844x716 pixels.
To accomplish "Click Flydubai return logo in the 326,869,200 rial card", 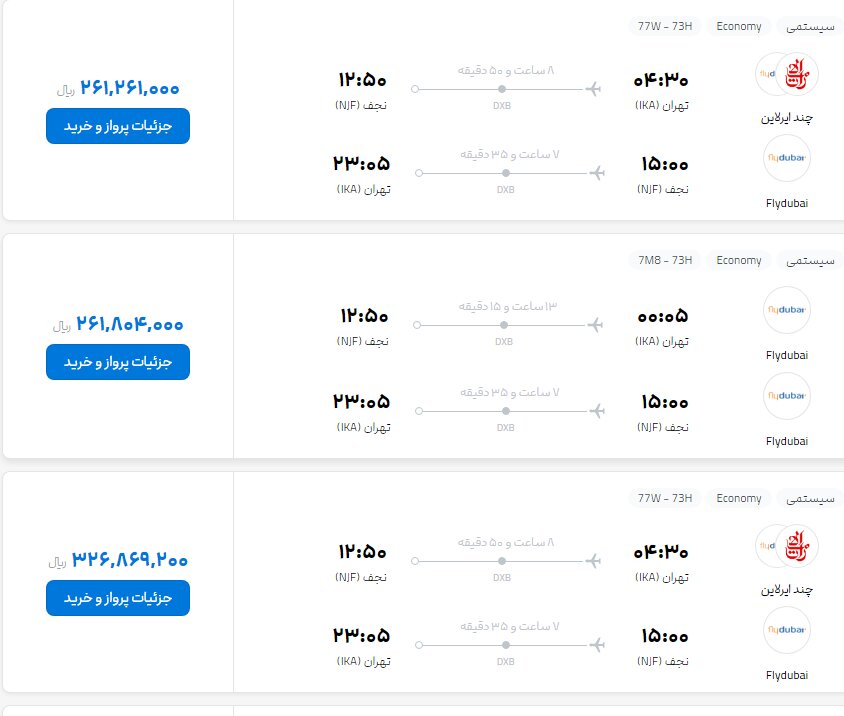I will click(x=786, y=631).
